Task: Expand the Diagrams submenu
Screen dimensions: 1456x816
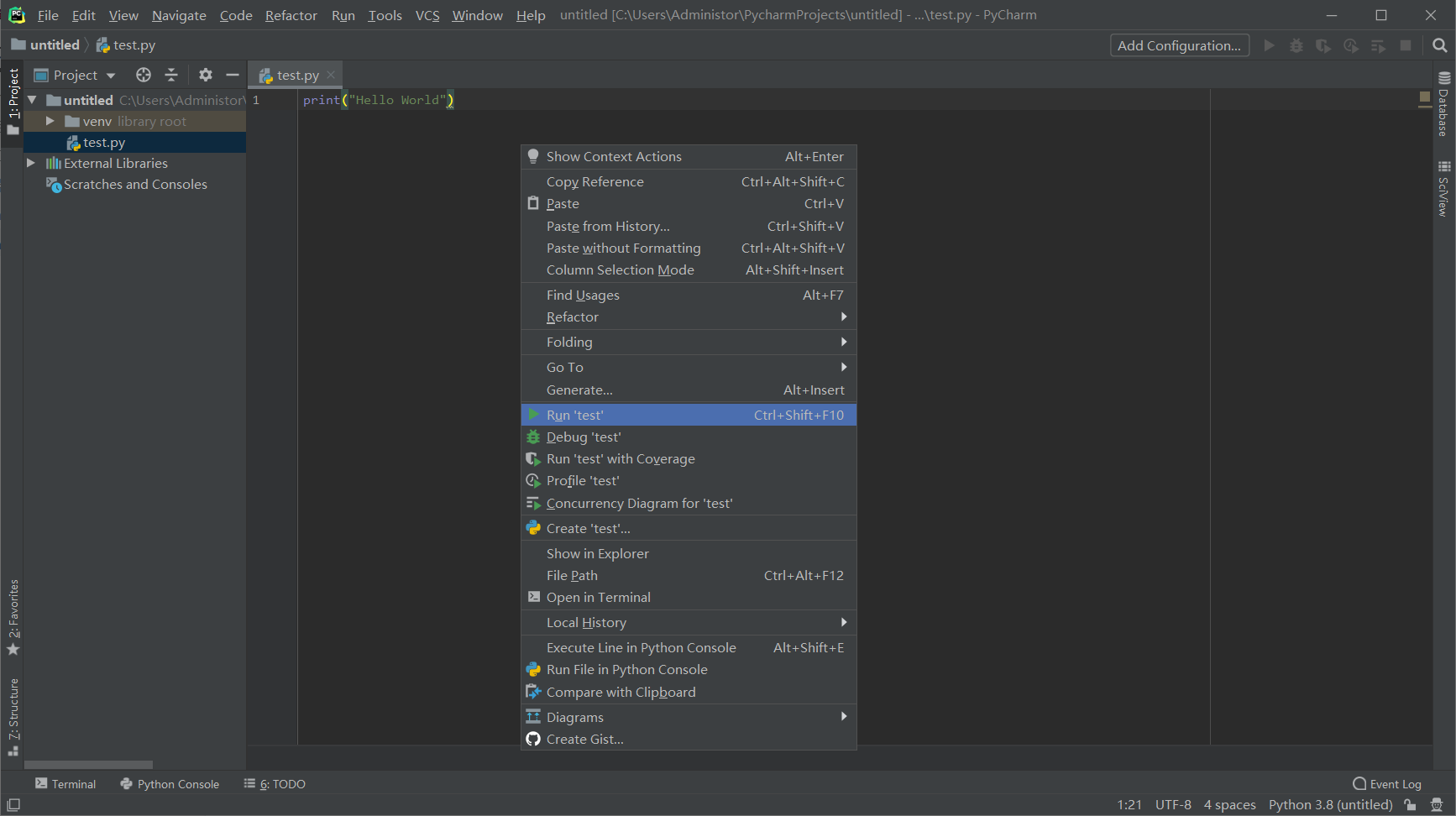Action: coord(689,717)
